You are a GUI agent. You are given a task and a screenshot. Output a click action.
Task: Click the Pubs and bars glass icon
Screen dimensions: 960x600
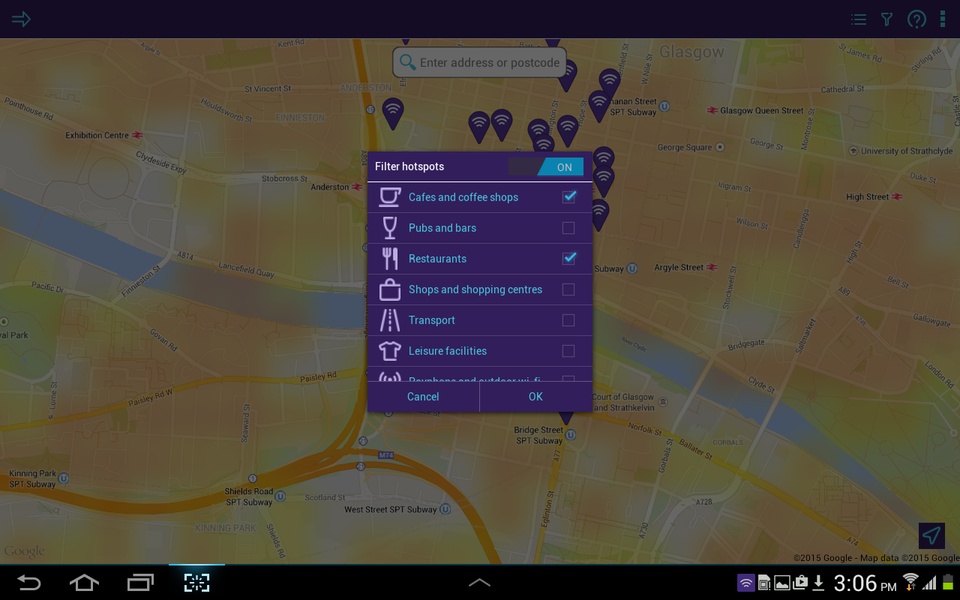pyautogui.click(x=389, y=228)
